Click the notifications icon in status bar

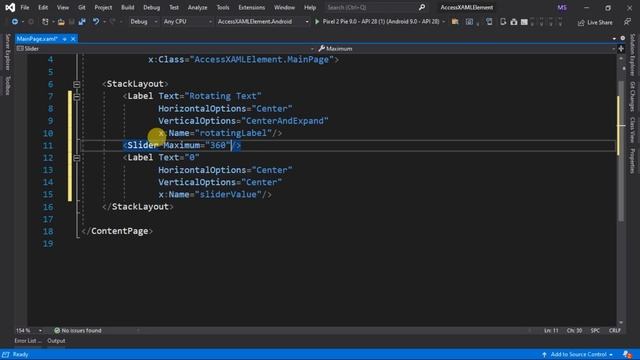coord(627,355)
